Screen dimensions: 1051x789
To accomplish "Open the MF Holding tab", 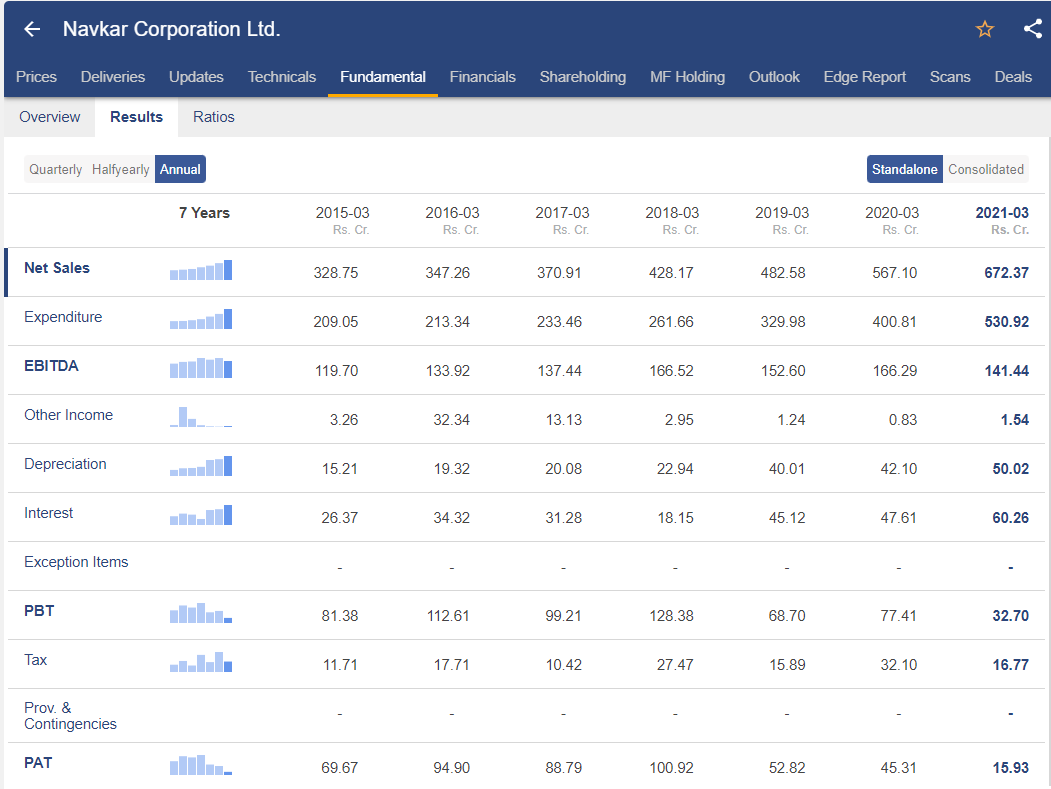I will click(x=687, y=76).
